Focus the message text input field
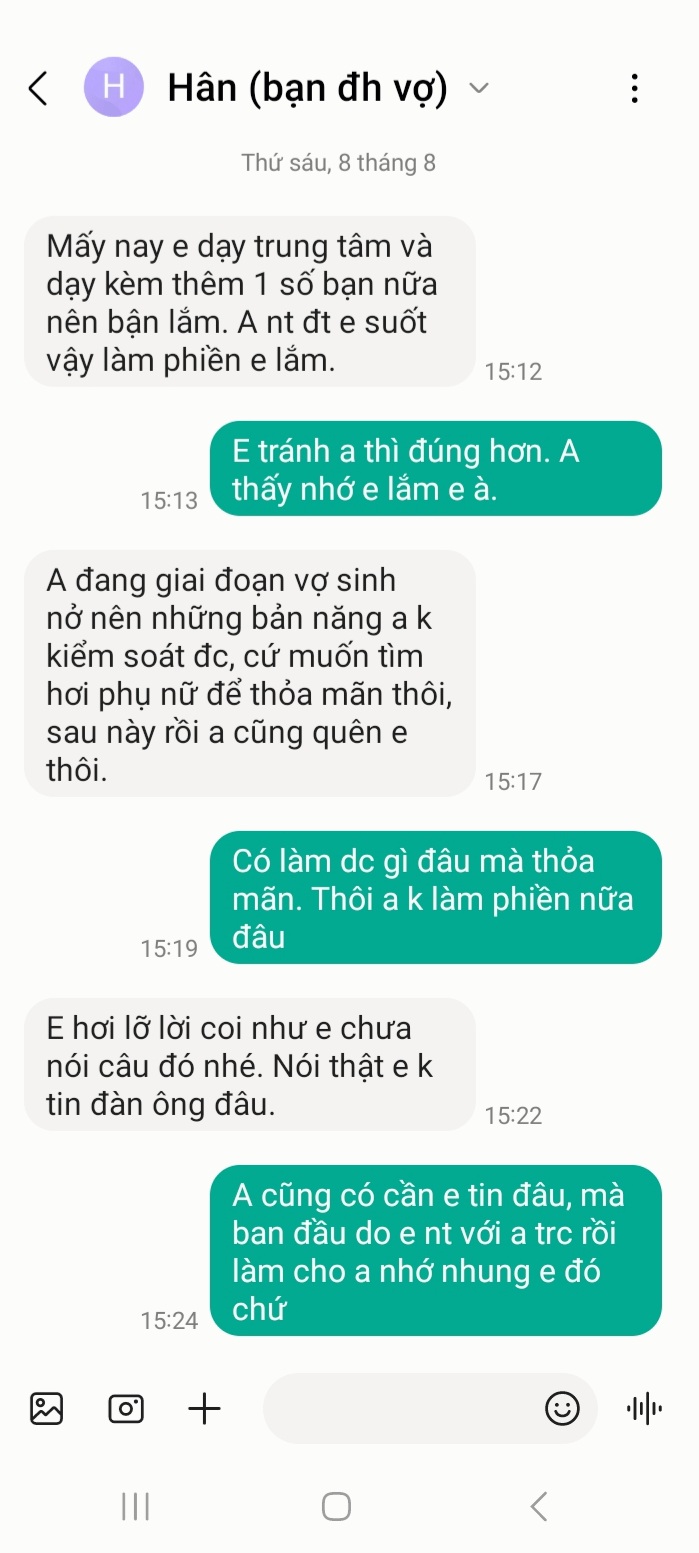This screenshot has height=1553, width=699. [x=400, y=1408]
